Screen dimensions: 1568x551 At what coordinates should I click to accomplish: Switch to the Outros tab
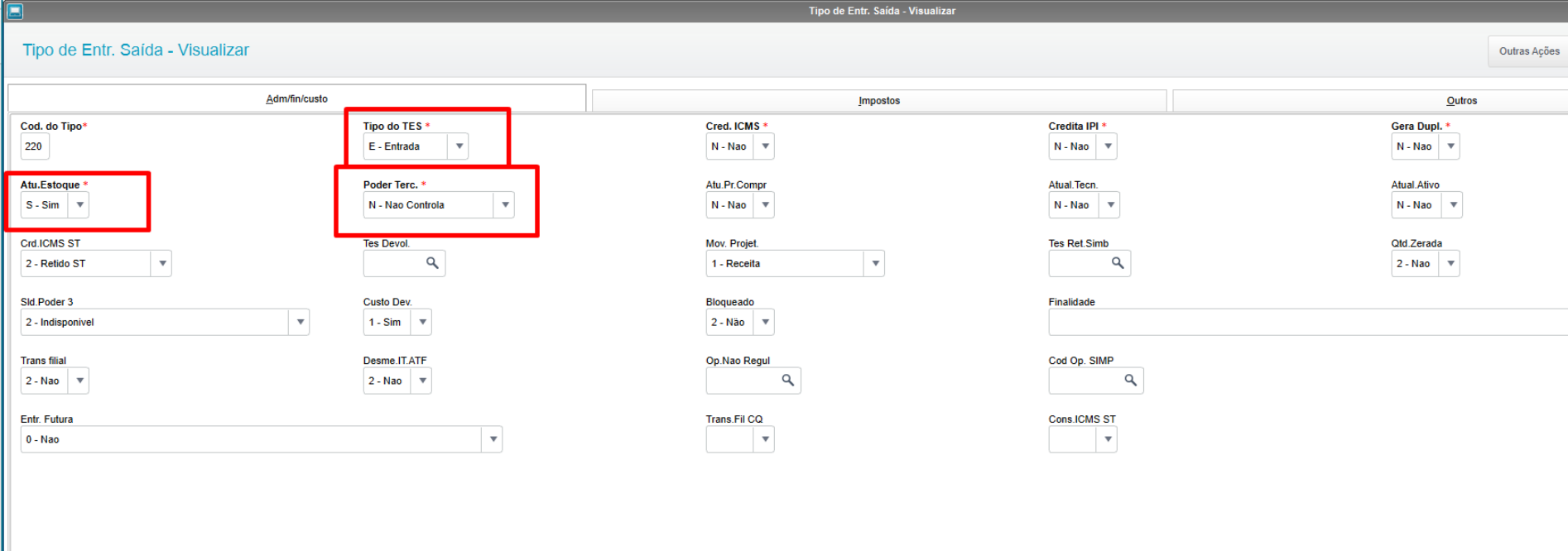coord(1460,101)
